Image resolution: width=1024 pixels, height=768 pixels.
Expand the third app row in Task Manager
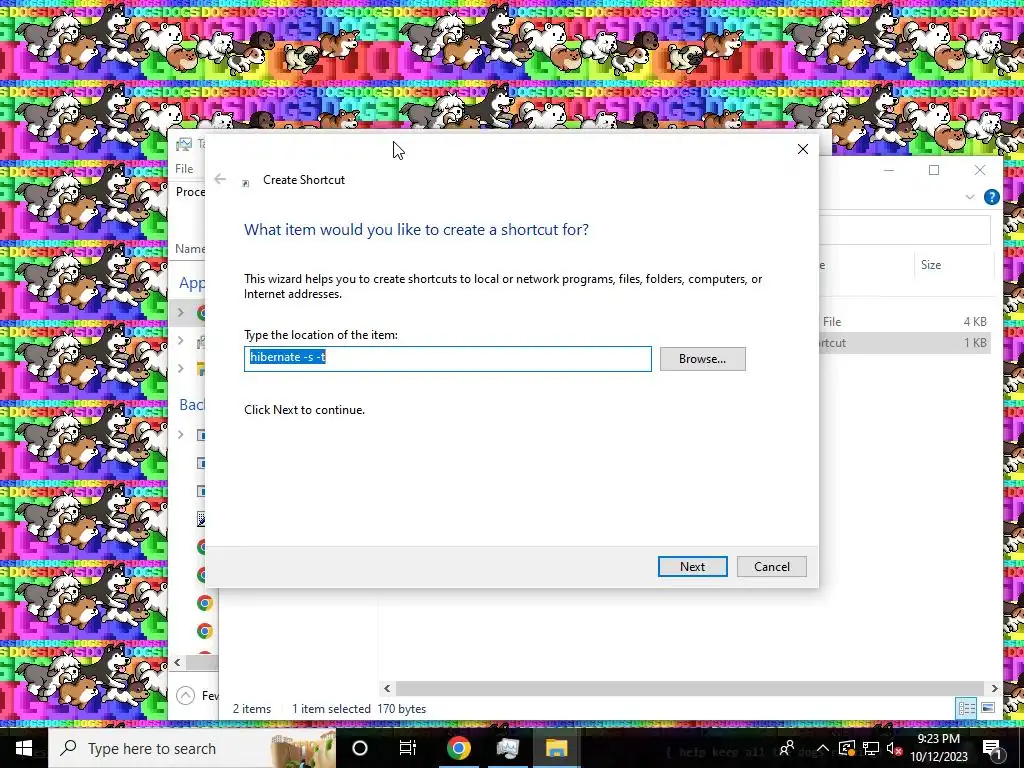[x=181, y=368]
